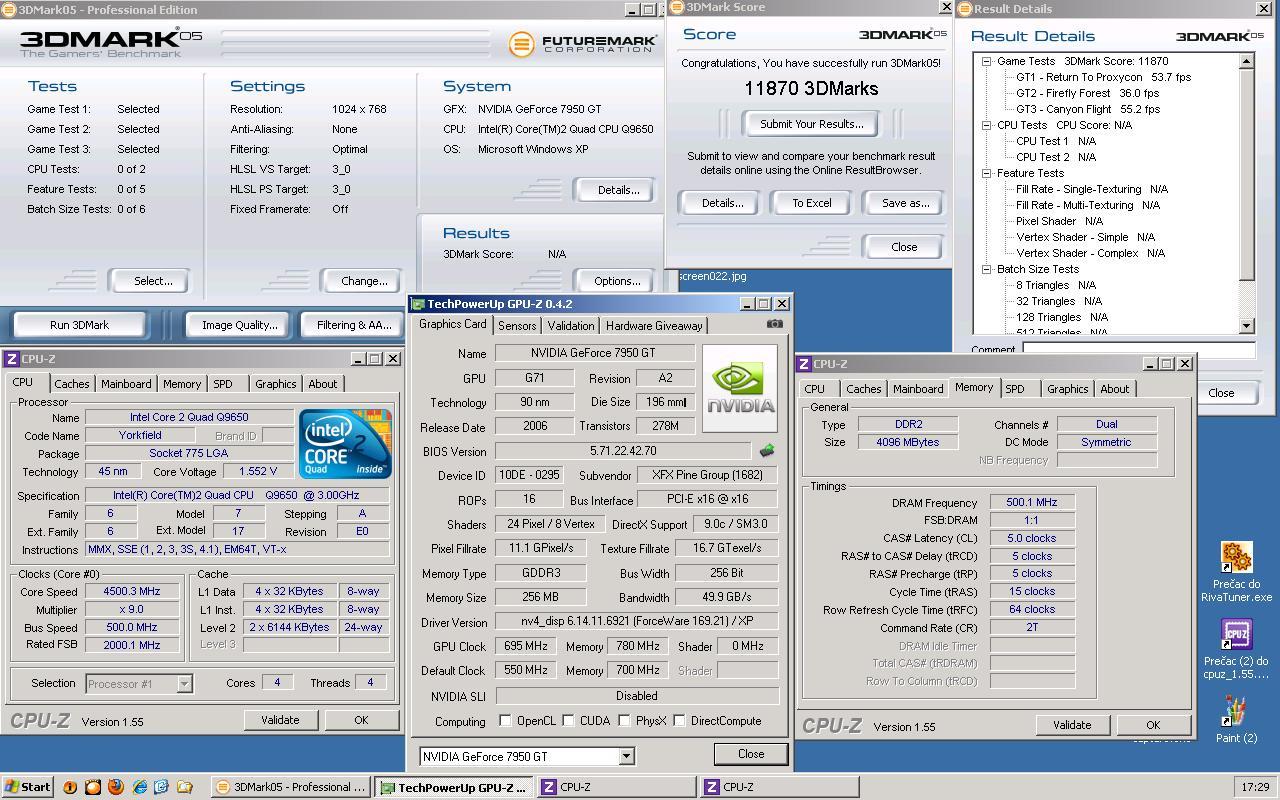Viewport: 1280px width, 800px height.
Task: Switch to the Validation tab in GPU-Z
Action: pyautogui.click(x=571, y=326)
